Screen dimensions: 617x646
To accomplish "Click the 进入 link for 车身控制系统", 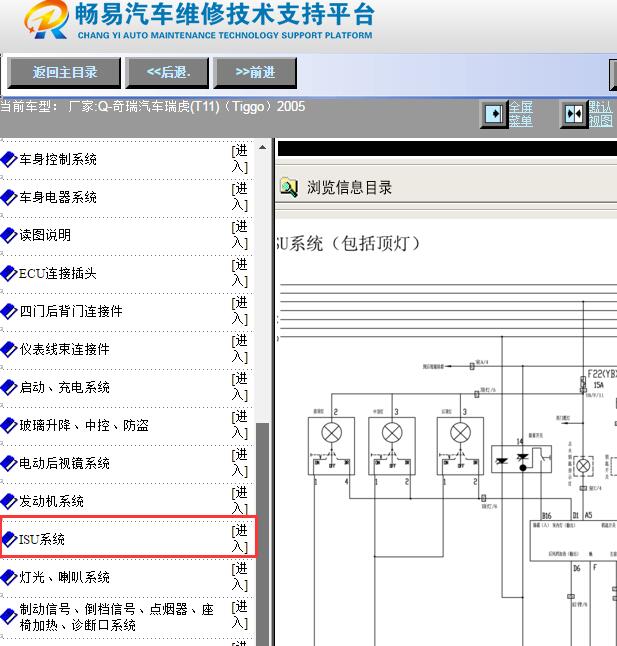I will click(x=240, y=159).
